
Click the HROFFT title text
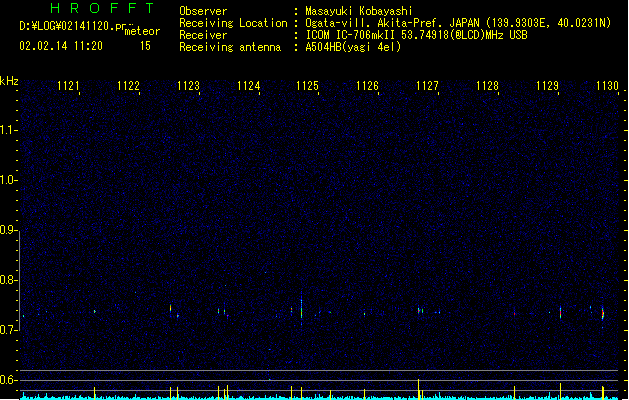(102, 8)
